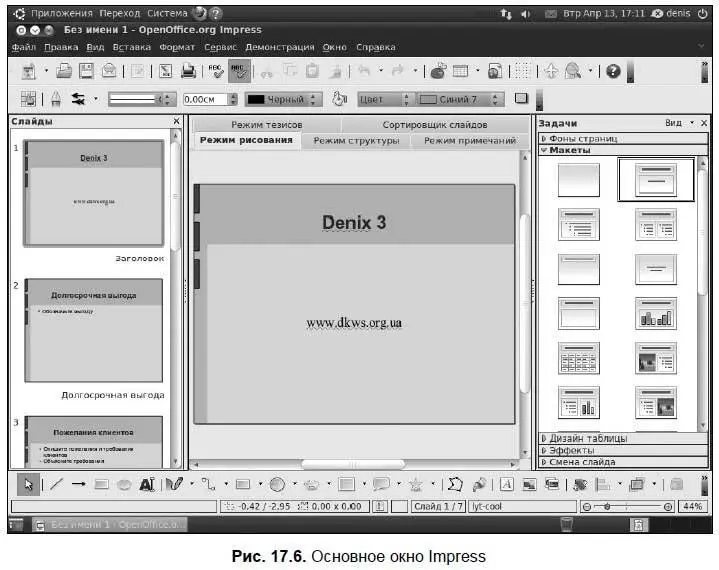Toggle the AutoSpellcheck toolbar button
This screenshot has width=719, height=570.
pos(239,71)
